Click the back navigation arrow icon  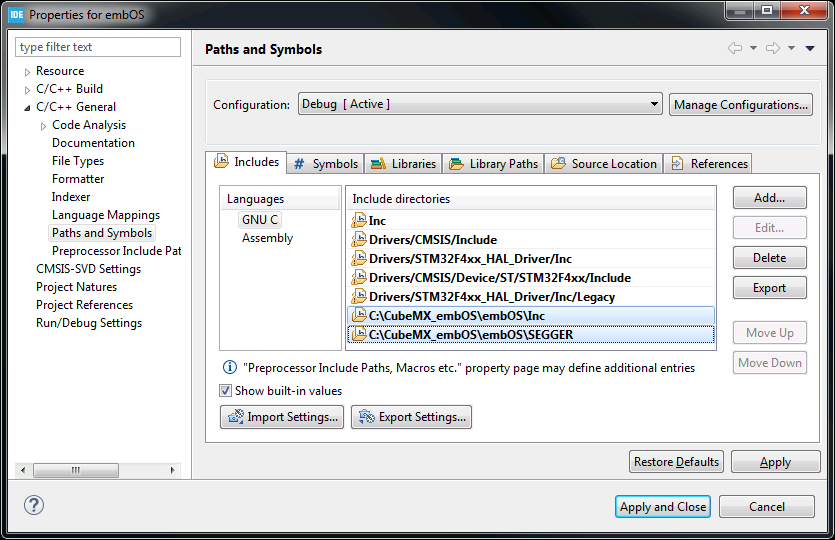pos(735,49)
